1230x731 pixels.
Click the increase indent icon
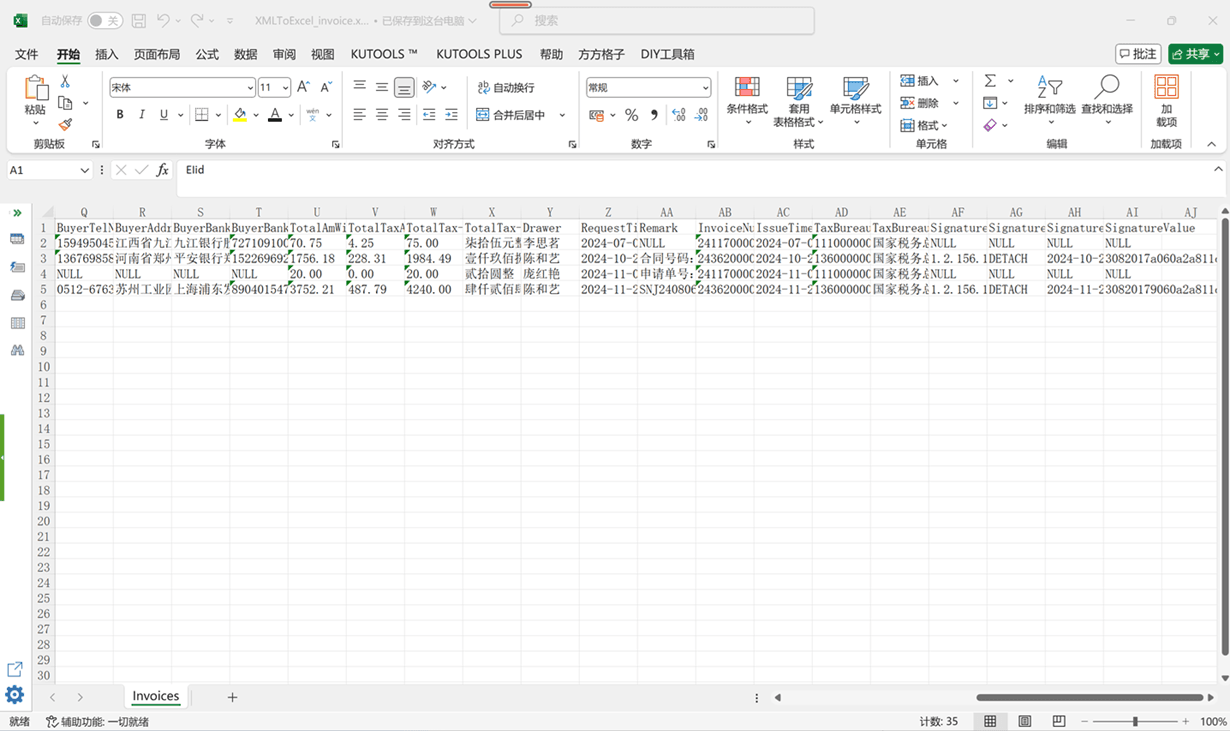coord(452,115)
